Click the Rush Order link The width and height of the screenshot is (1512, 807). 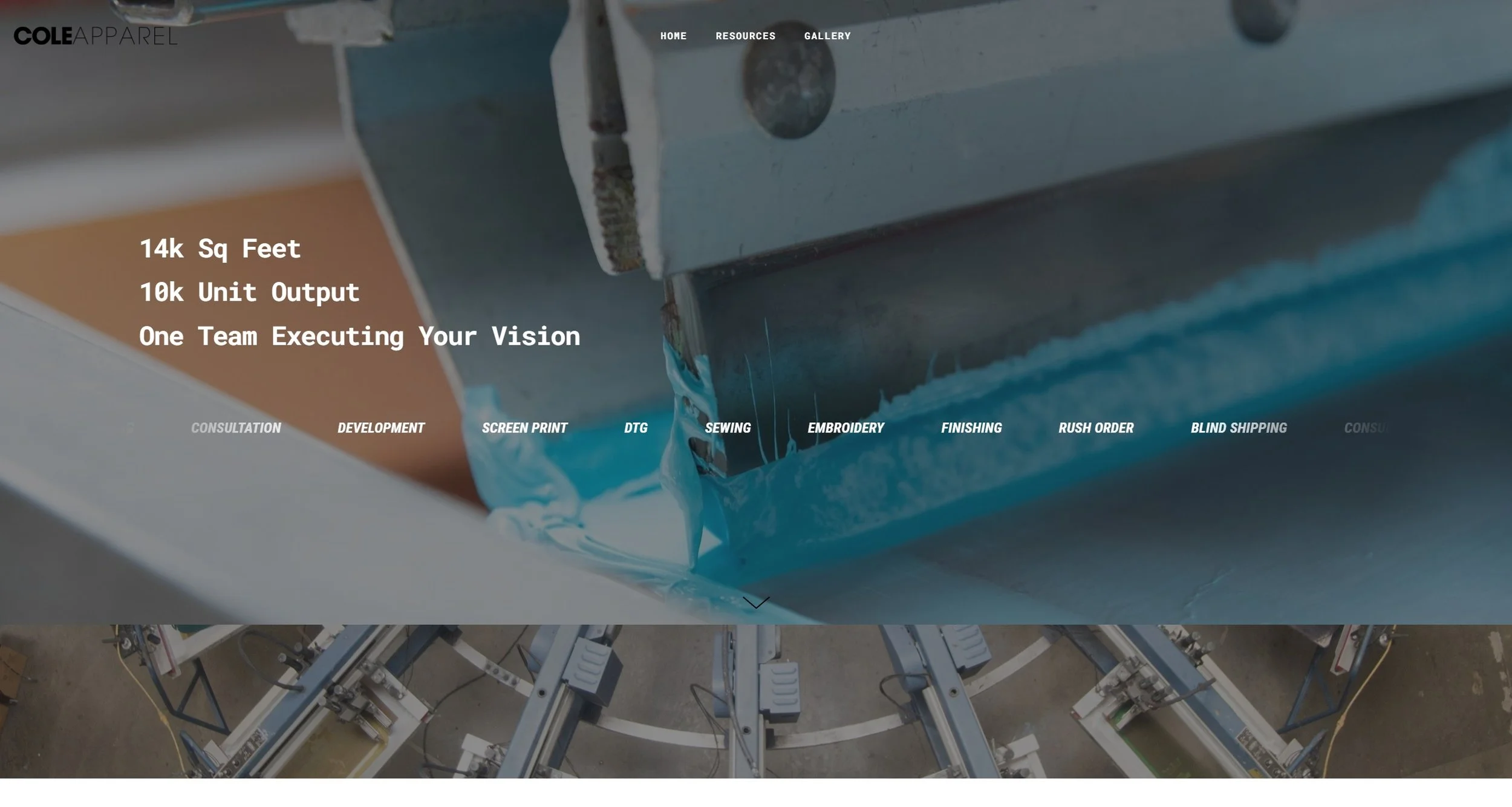coord(1096,428)
